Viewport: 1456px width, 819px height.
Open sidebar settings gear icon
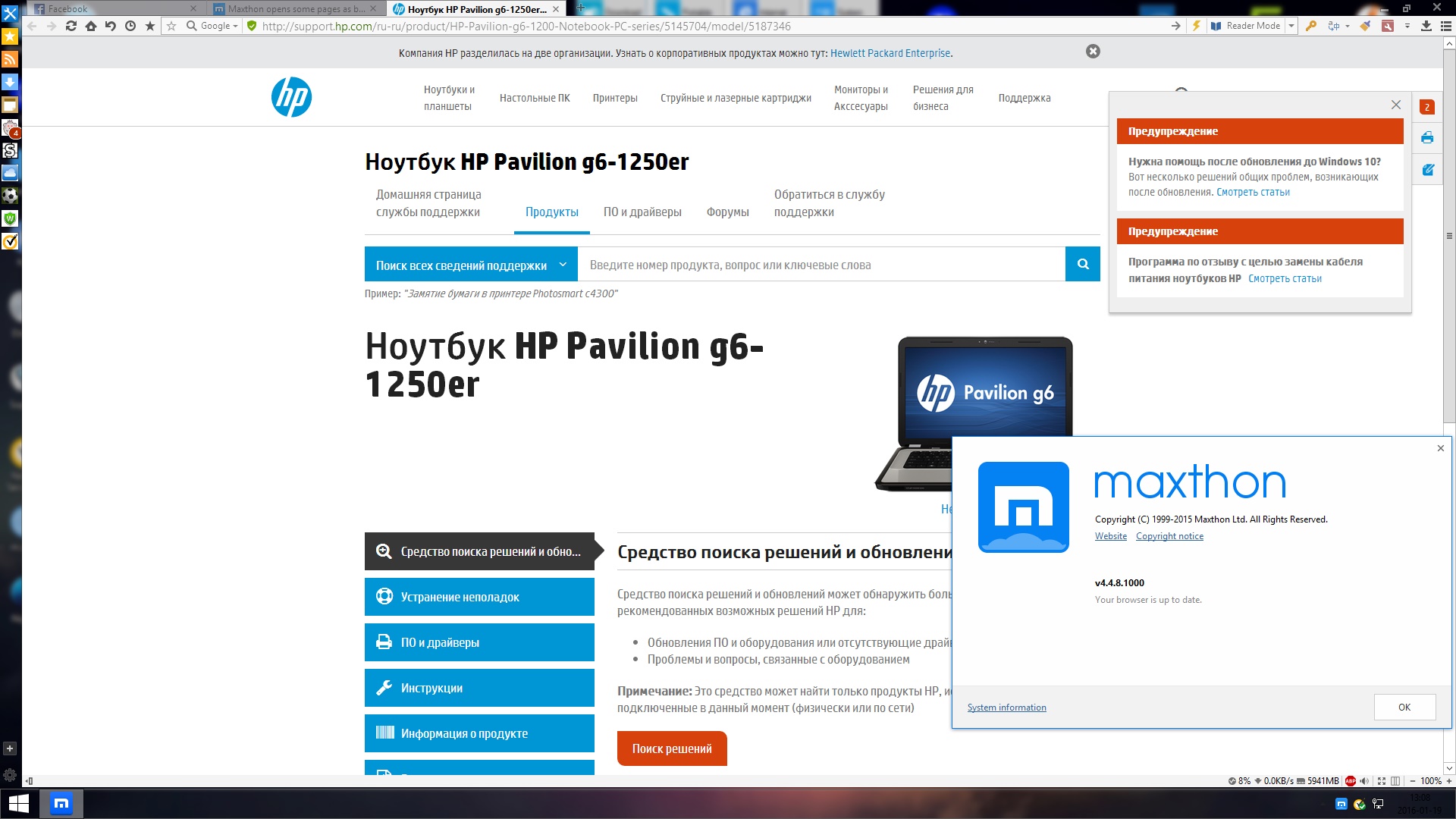click(x=10, y=775)
